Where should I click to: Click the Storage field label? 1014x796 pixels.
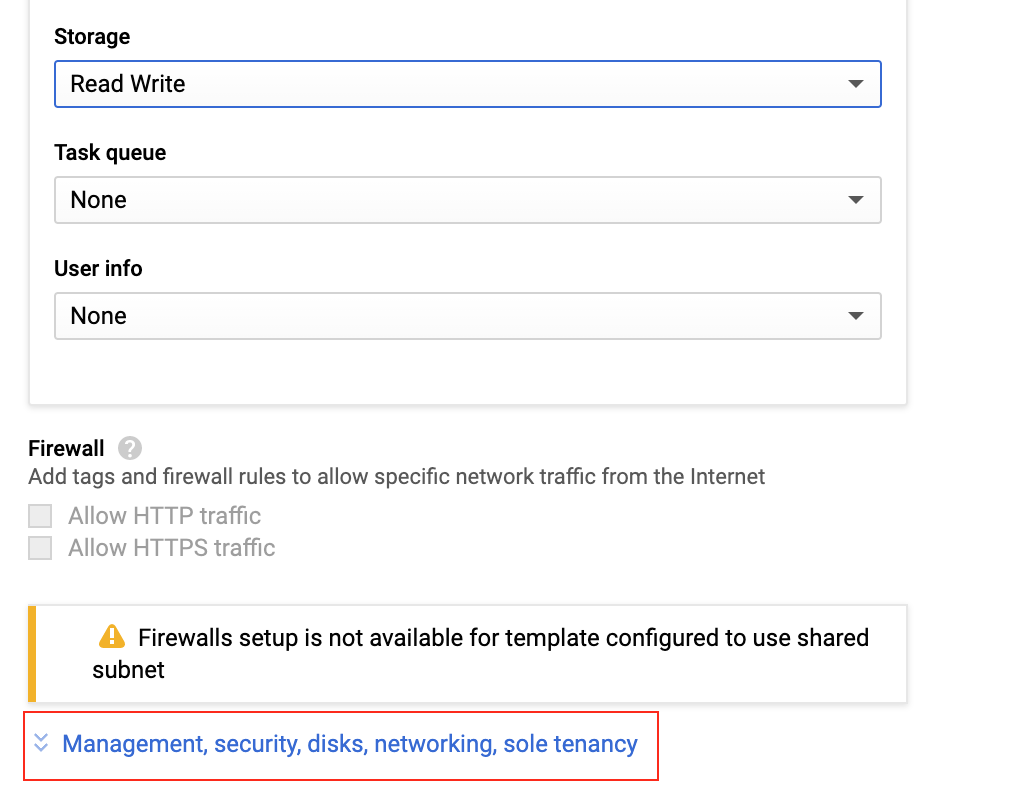[92, 37]
